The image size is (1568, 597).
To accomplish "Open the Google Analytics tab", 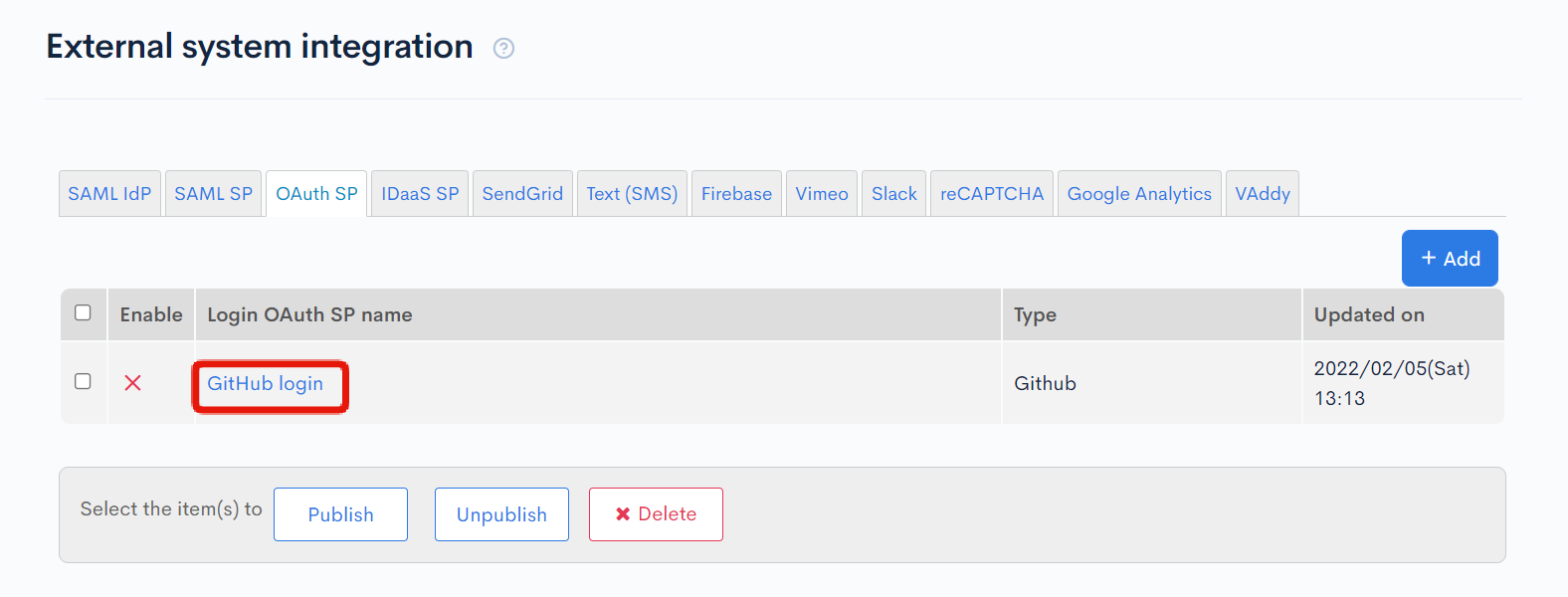I will point(1139,194).
